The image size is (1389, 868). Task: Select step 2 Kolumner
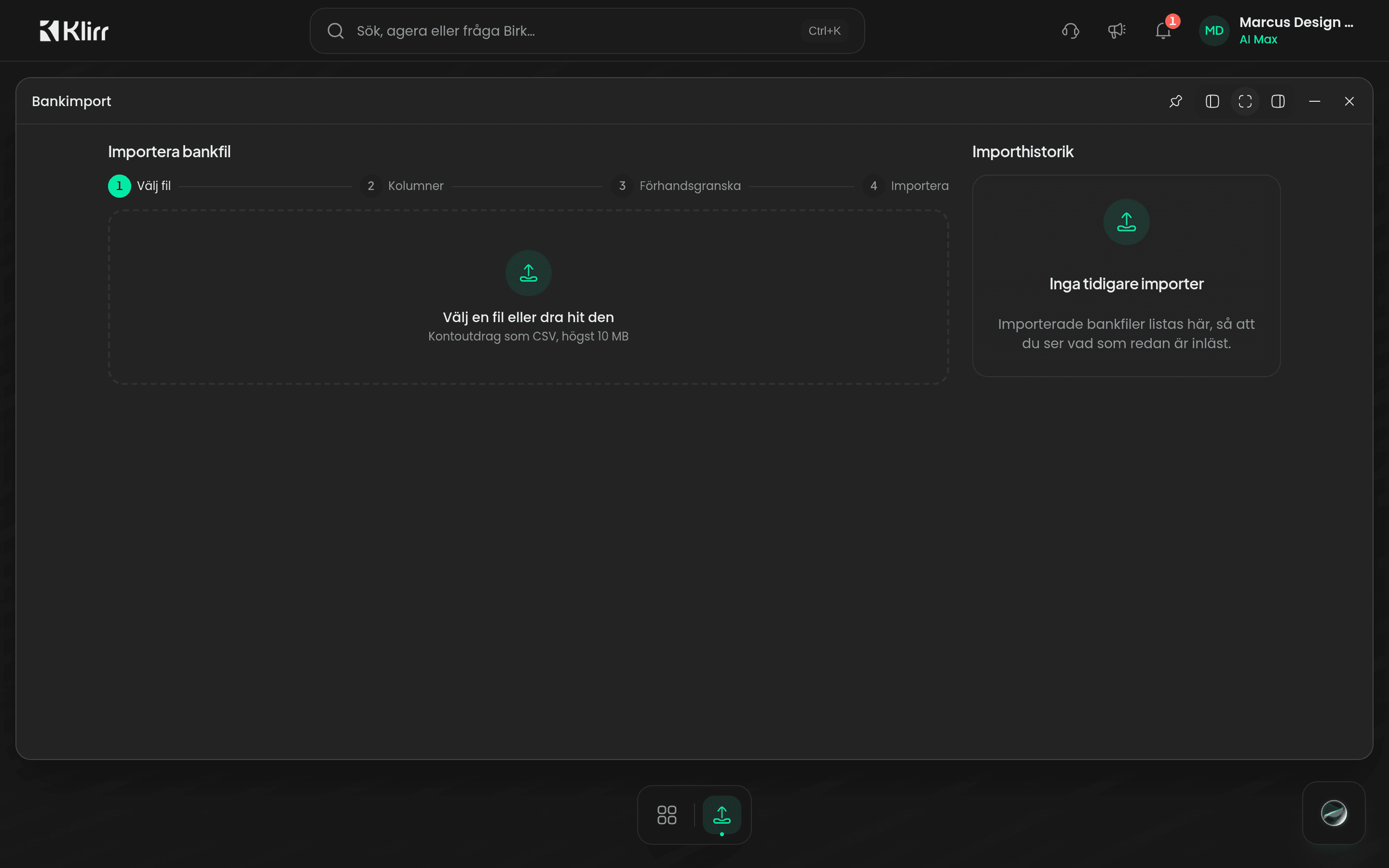tap(402, 186)
